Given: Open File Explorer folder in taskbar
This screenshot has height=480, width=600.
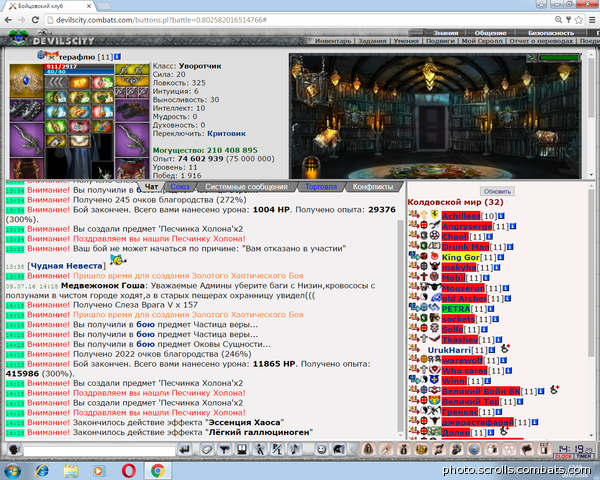Looking at the screenshot, I should click(x=71, y=470).
